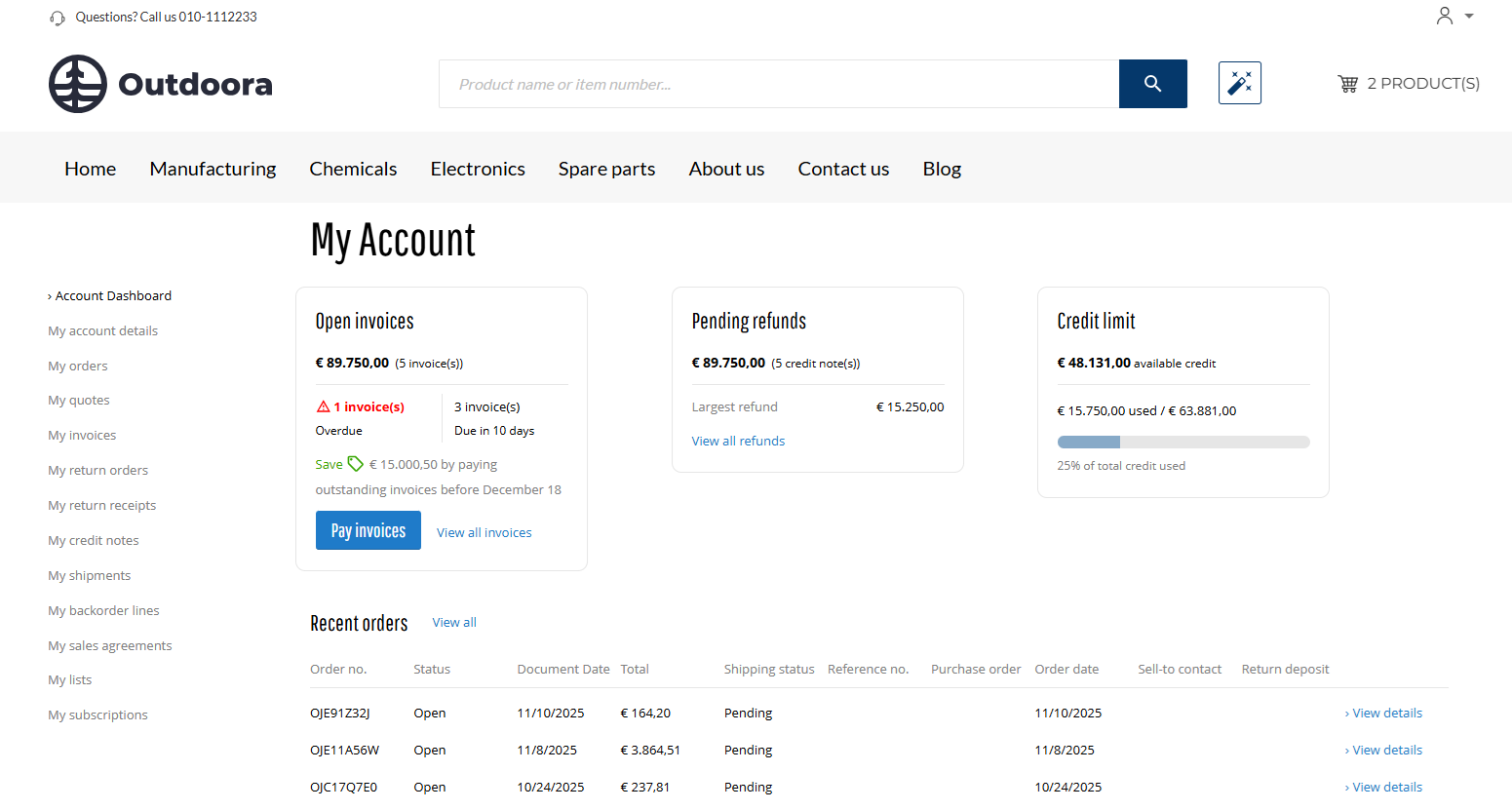Click View all next to Recent orders
The width and height of the screenshot is (1512, 811).
pyautogui.click(x=454, y=622)
